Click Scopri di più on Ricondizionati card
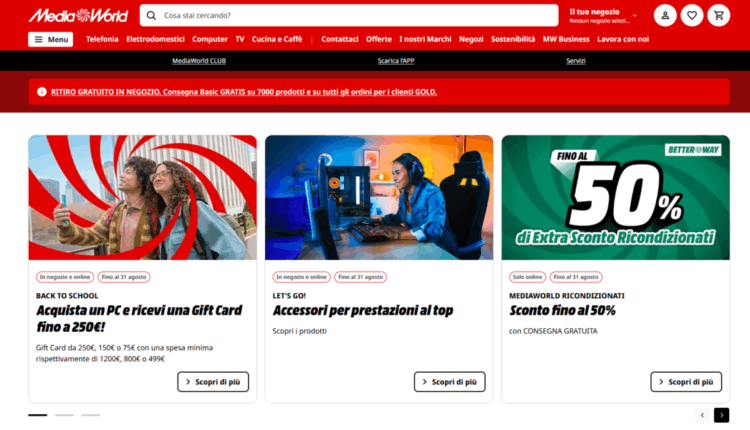Viewport: 750px width, 430px height. point(686,382)
